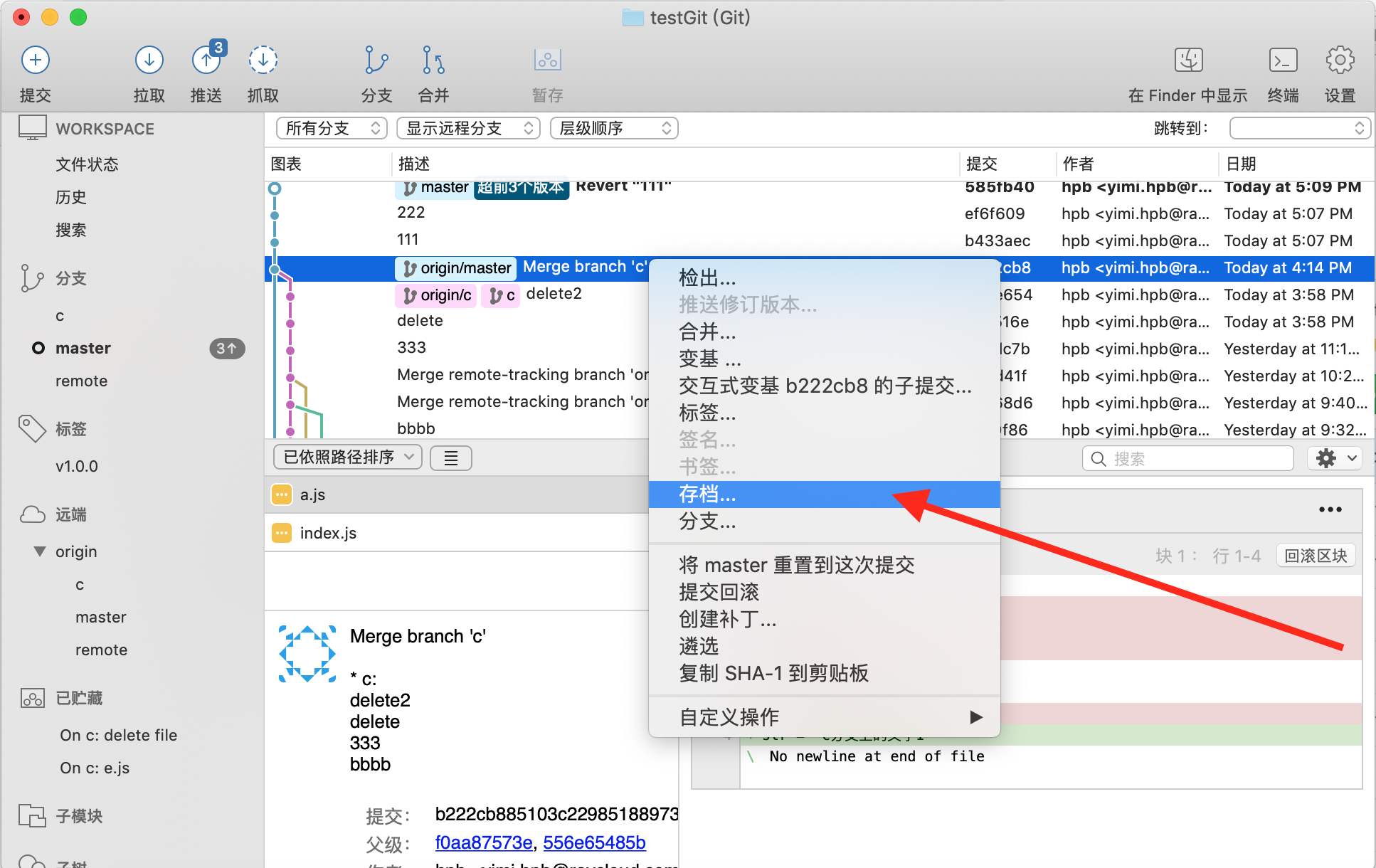This screenshot has width=1376, height=868.
Task: Click the WORKSPACE monitor icon in sidebar
Action: [33, 128]
